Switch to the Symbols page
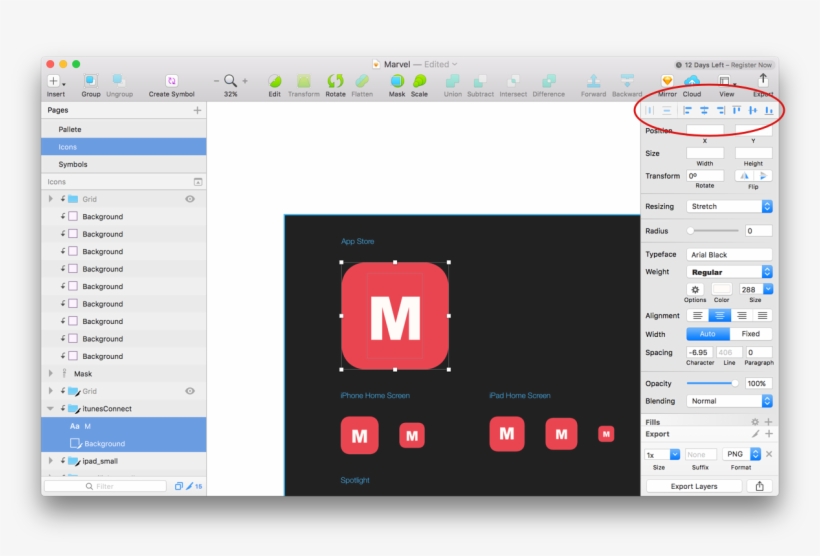The height and width of the screenshot is (556, 820). (124, 164)
